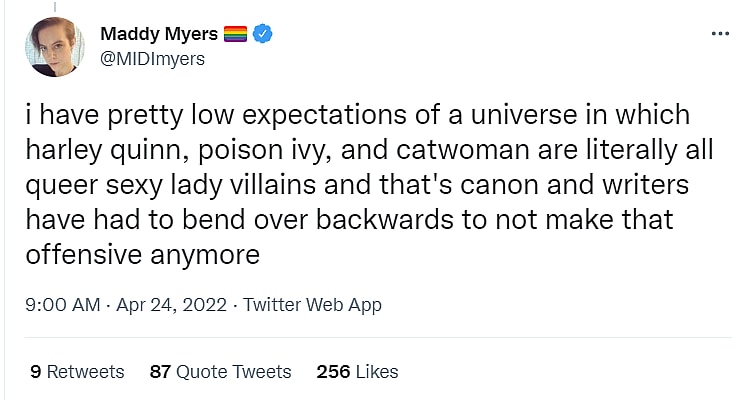Click "offensive anymore" on the tweet's last line
The width and height of the screenshot is (738, 400).
[x=143, y=255]
